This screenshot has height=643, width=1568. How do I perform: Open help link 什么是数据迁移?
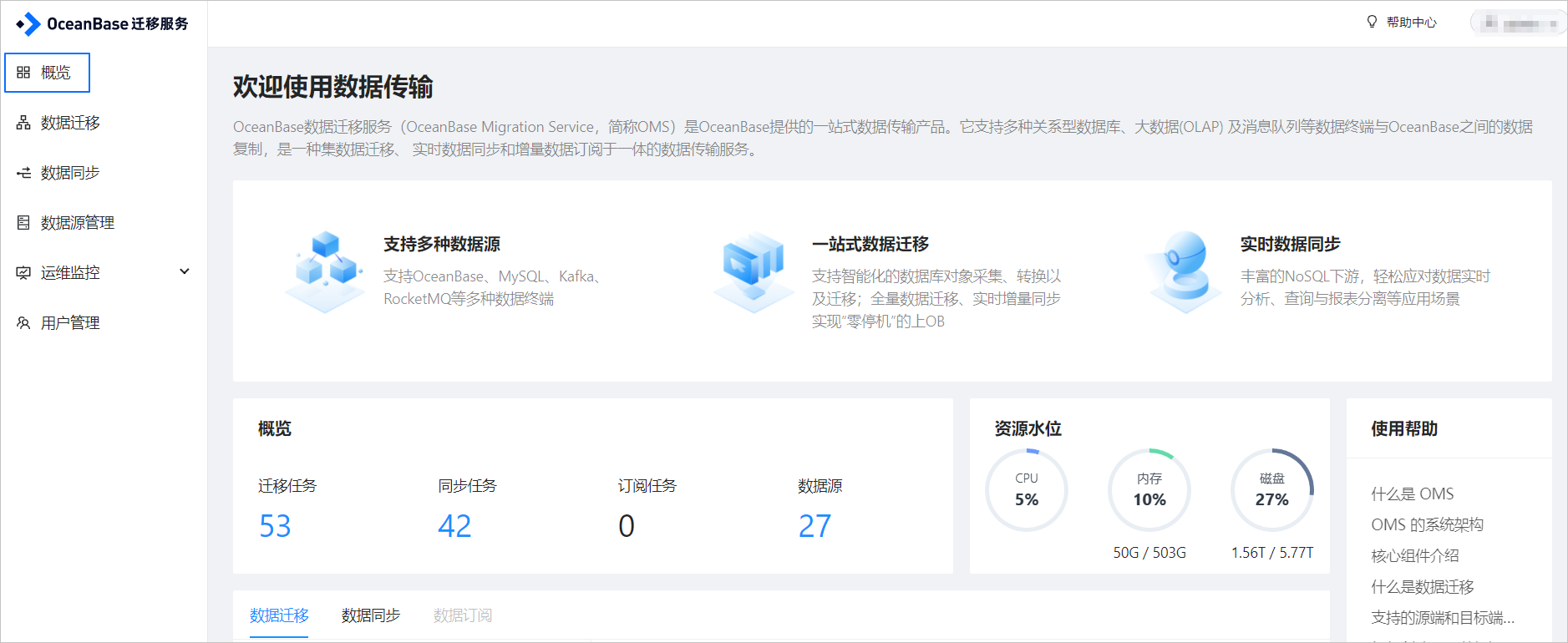[1423, 587]
